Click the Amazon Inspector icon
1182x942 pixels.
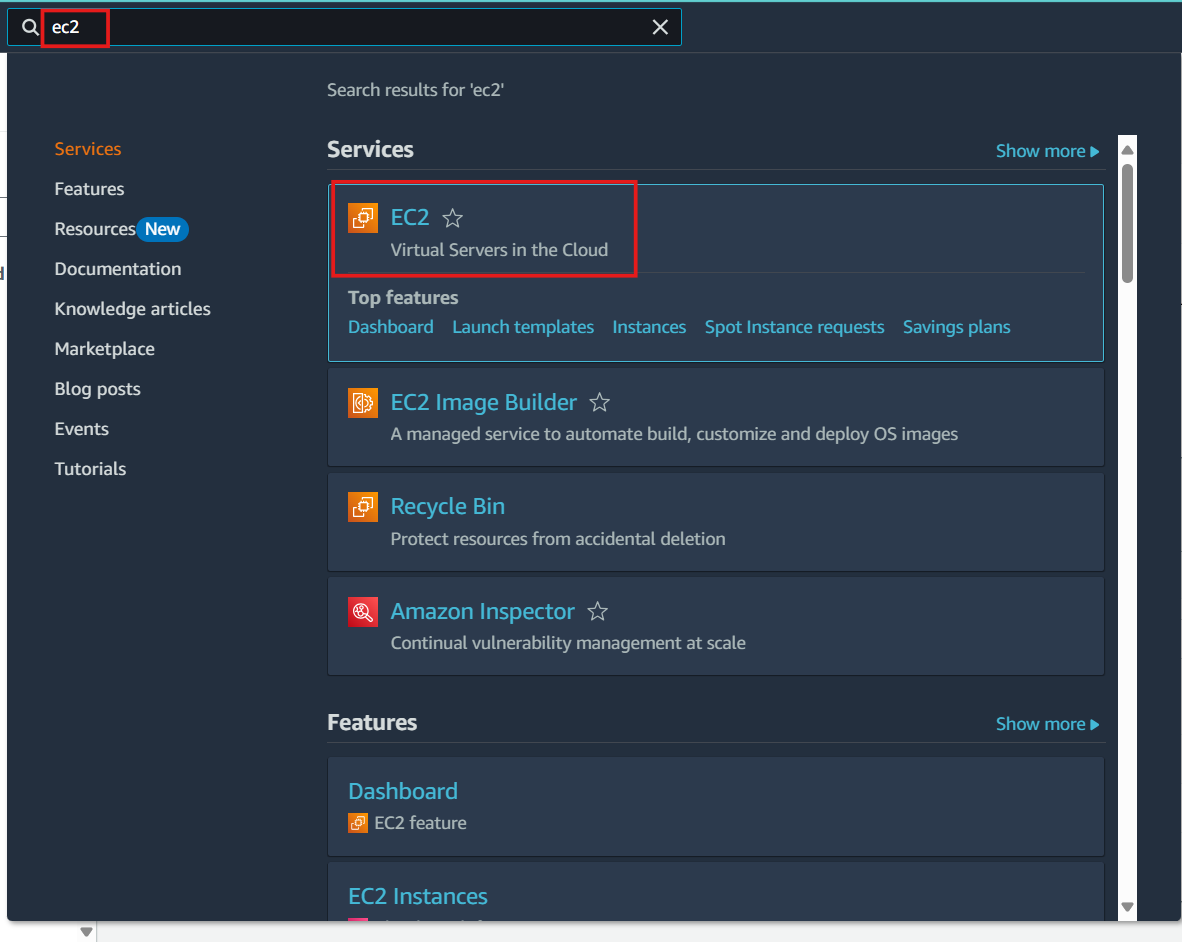click(x=363, y=611)
